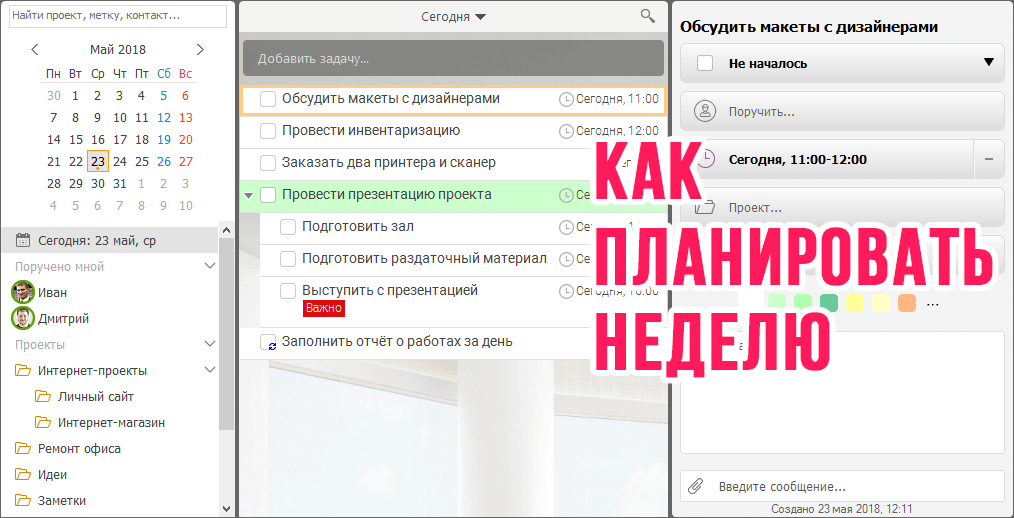Click the paperclip attachment icon
1014x518 pixels.
(x=695, y=486)
